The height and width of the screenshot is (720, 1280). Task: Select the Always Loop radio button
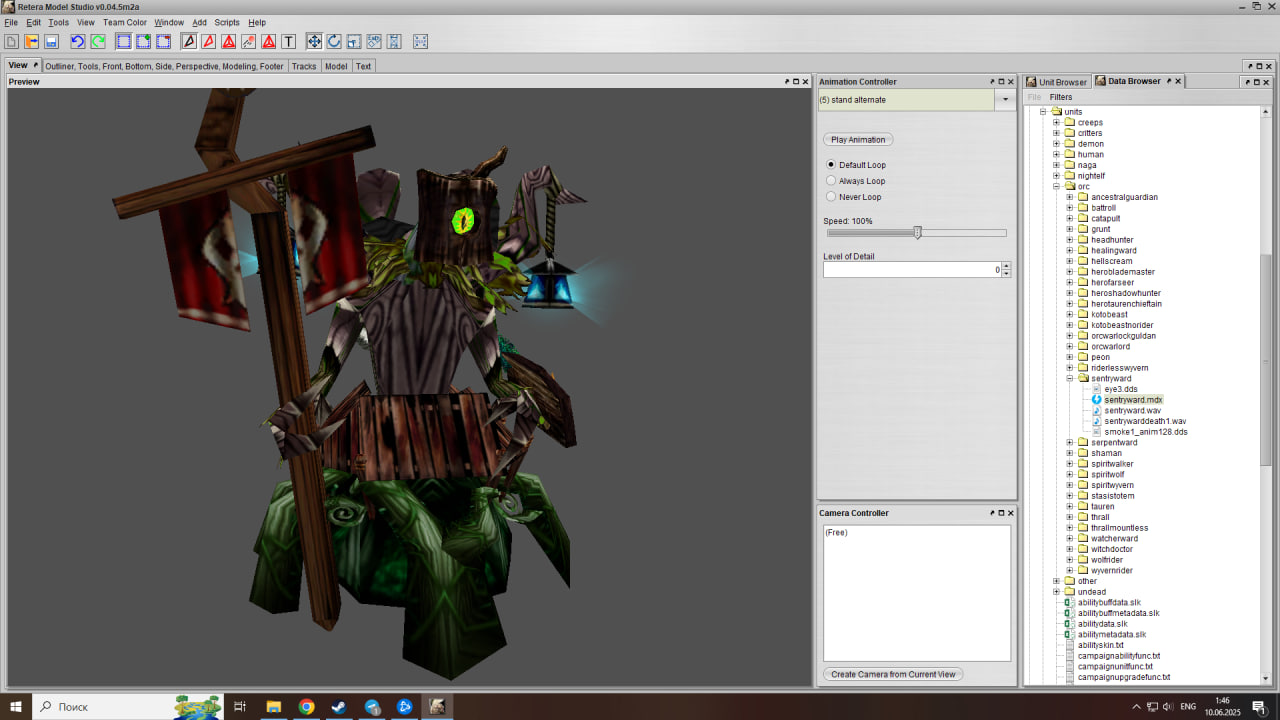pyautogui.click(x=831, y=180)
